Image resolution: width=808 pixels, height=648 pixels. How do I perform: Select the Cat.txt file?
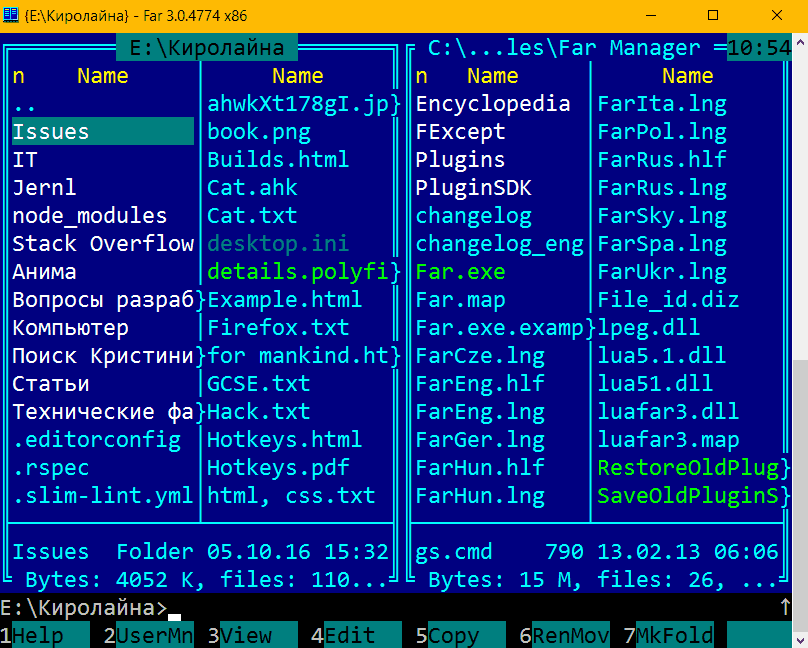pos(252,215)
